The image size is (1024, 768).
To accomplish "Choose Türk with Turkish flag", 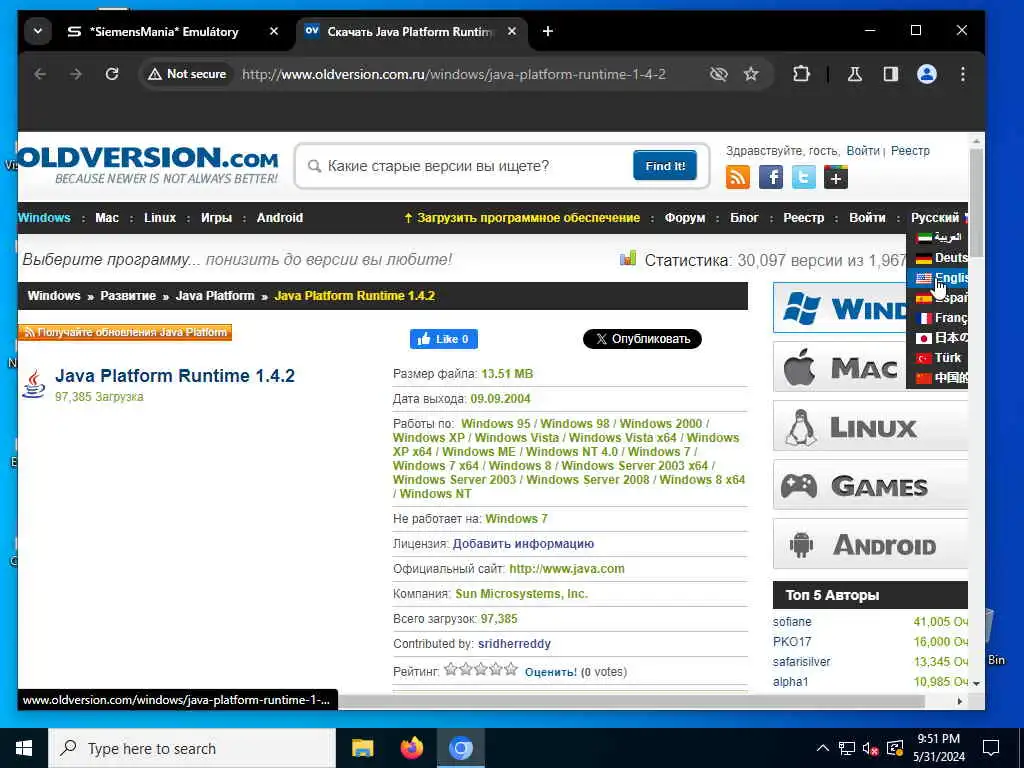I will [938, 358].
